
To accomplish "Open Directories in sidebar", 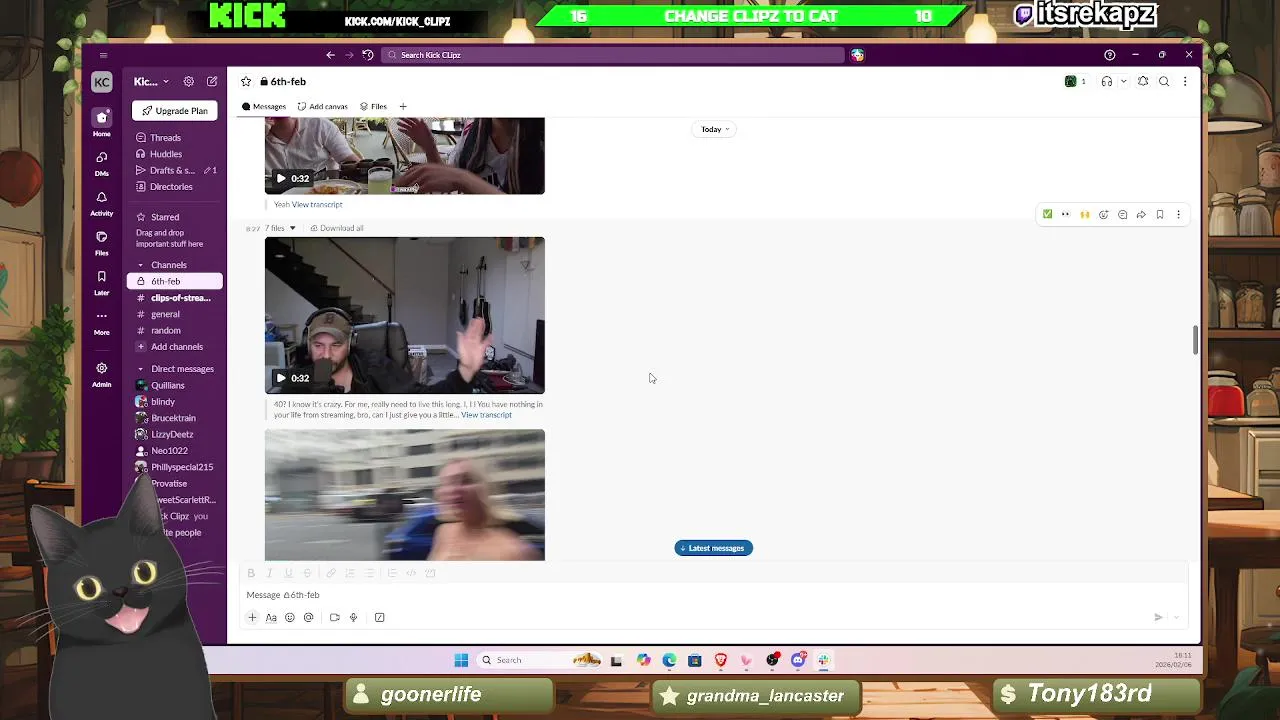I will [x=171, y=187].
